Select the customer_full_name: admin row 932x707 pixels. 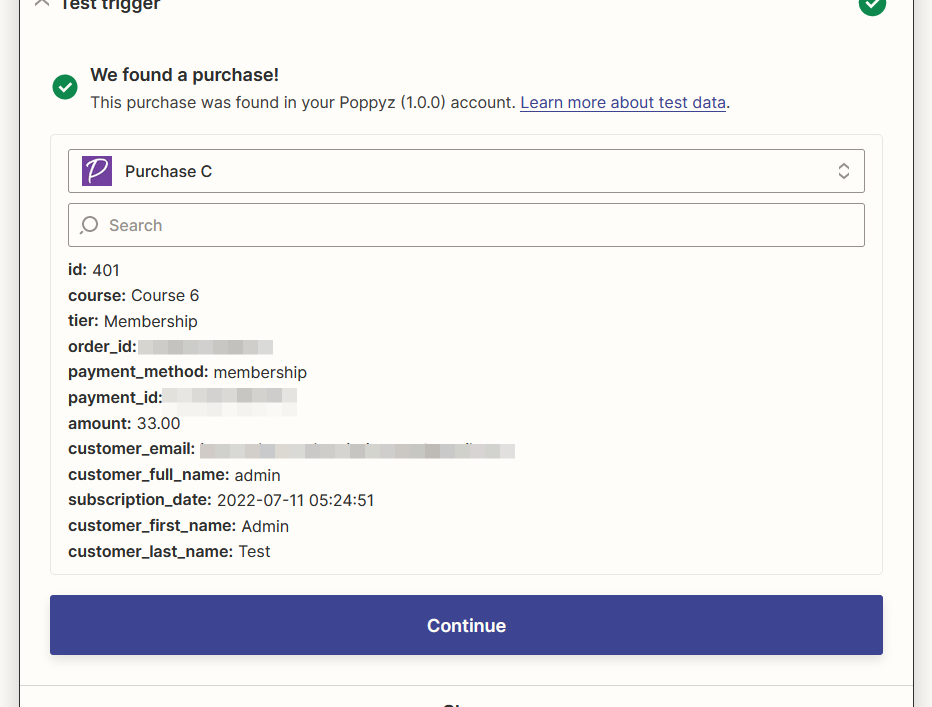174,475
